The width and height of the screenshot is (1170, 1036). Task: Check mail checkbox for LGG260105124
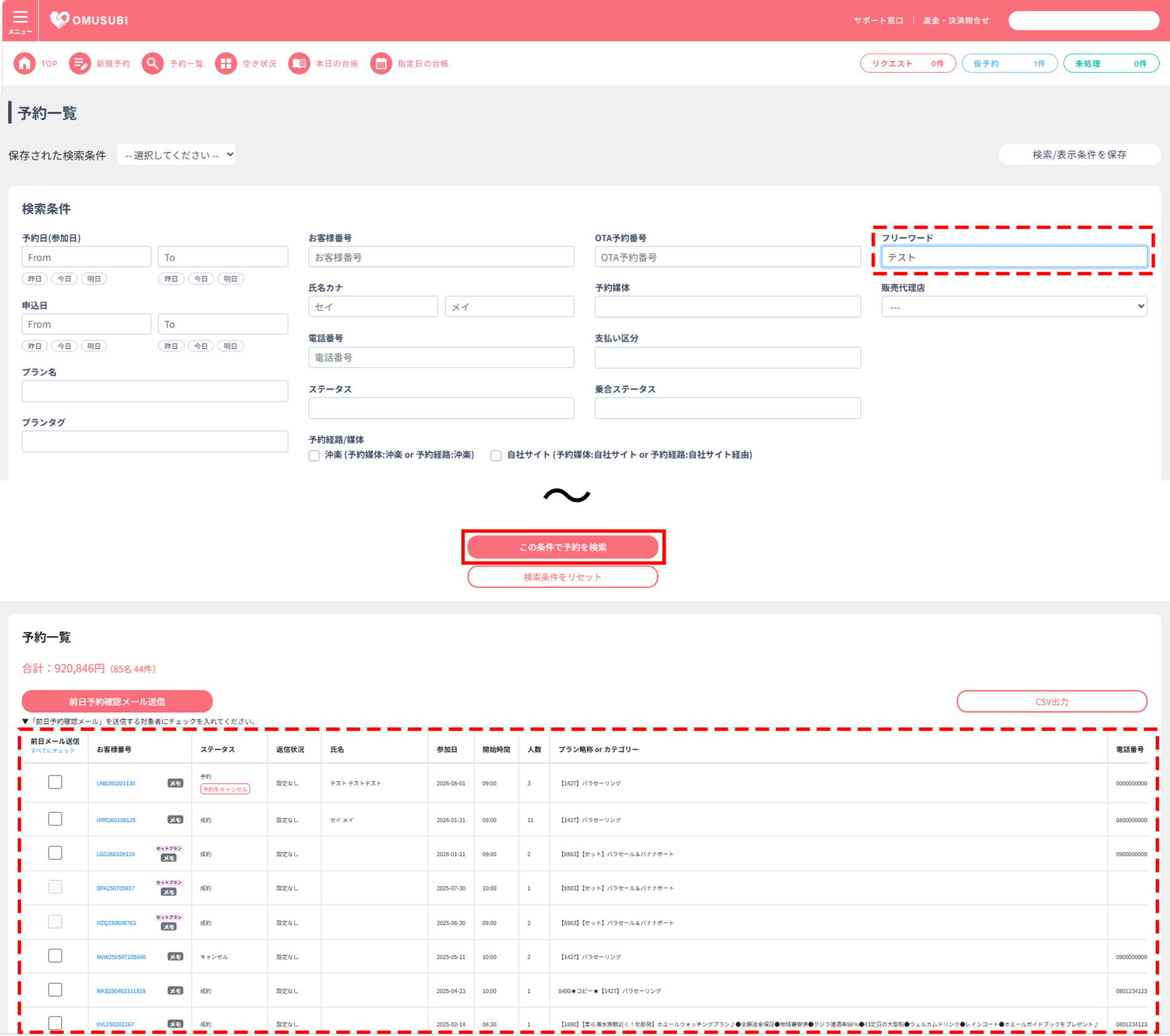pyautogui.click(x=55, y=853)
